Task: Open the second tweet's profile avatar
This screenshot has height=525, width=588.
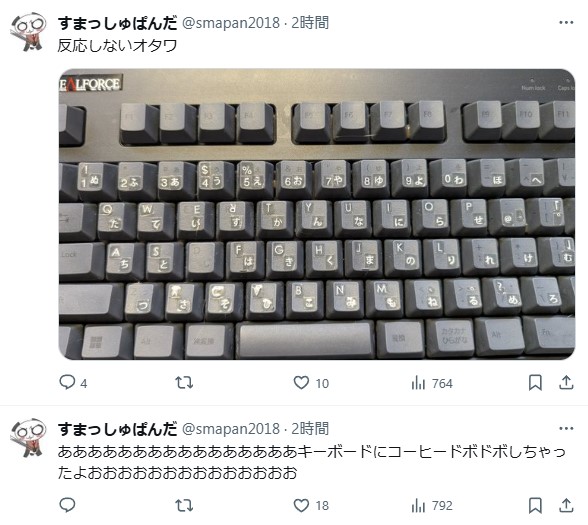Action: click(28, 438)
